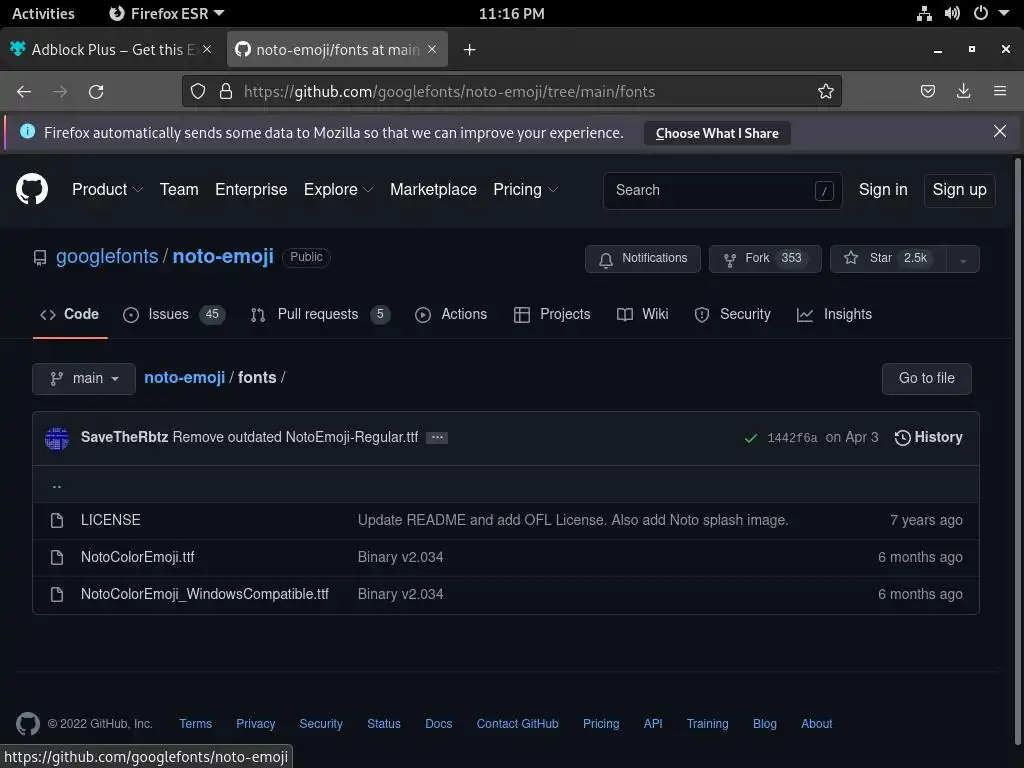Viewport: 1024px width, 768px height.
Task: Bookmark this page with the star
Action: tap(825, 91)
